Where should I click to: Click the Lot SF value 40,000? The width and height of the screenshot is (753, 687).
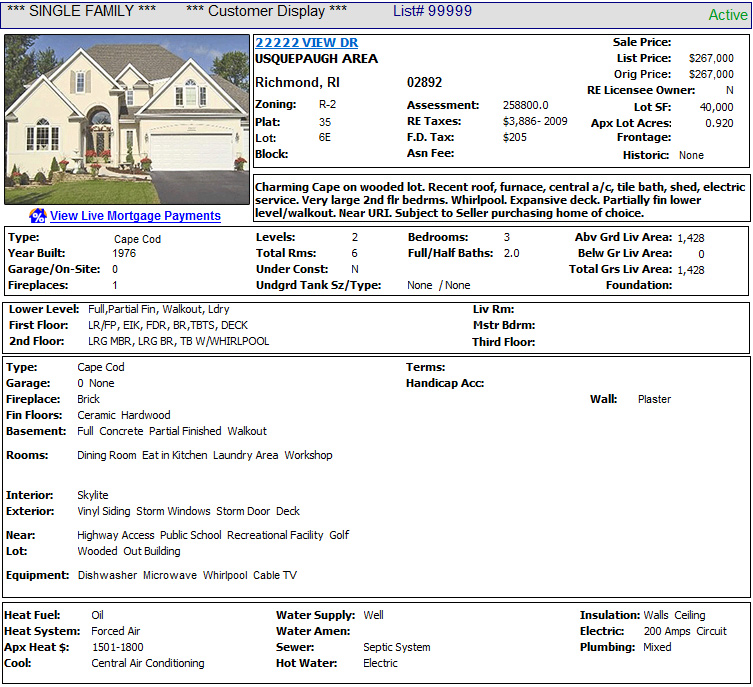pyautogui.click(x=717, y=107)
